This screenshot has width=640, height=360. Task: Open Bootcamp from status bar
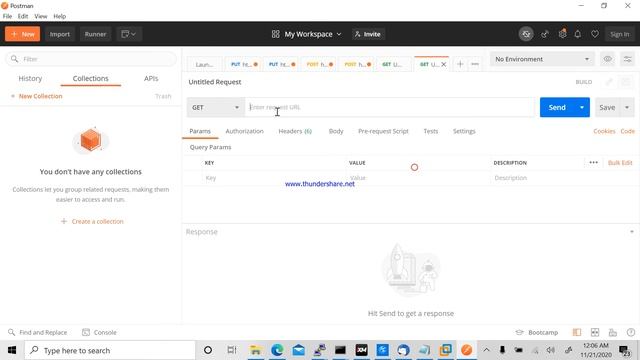[537, 332]
